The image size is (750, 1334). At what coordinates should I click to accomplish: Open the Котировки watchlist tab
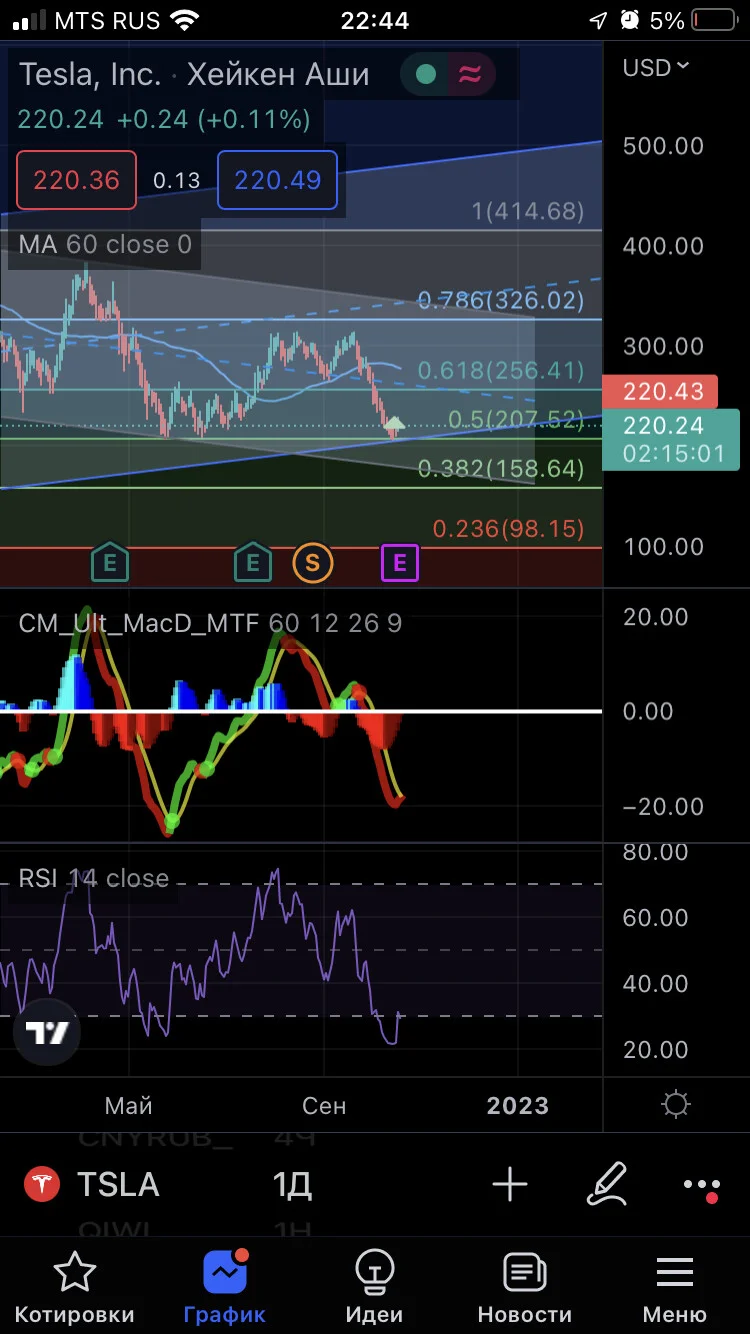75,1288
